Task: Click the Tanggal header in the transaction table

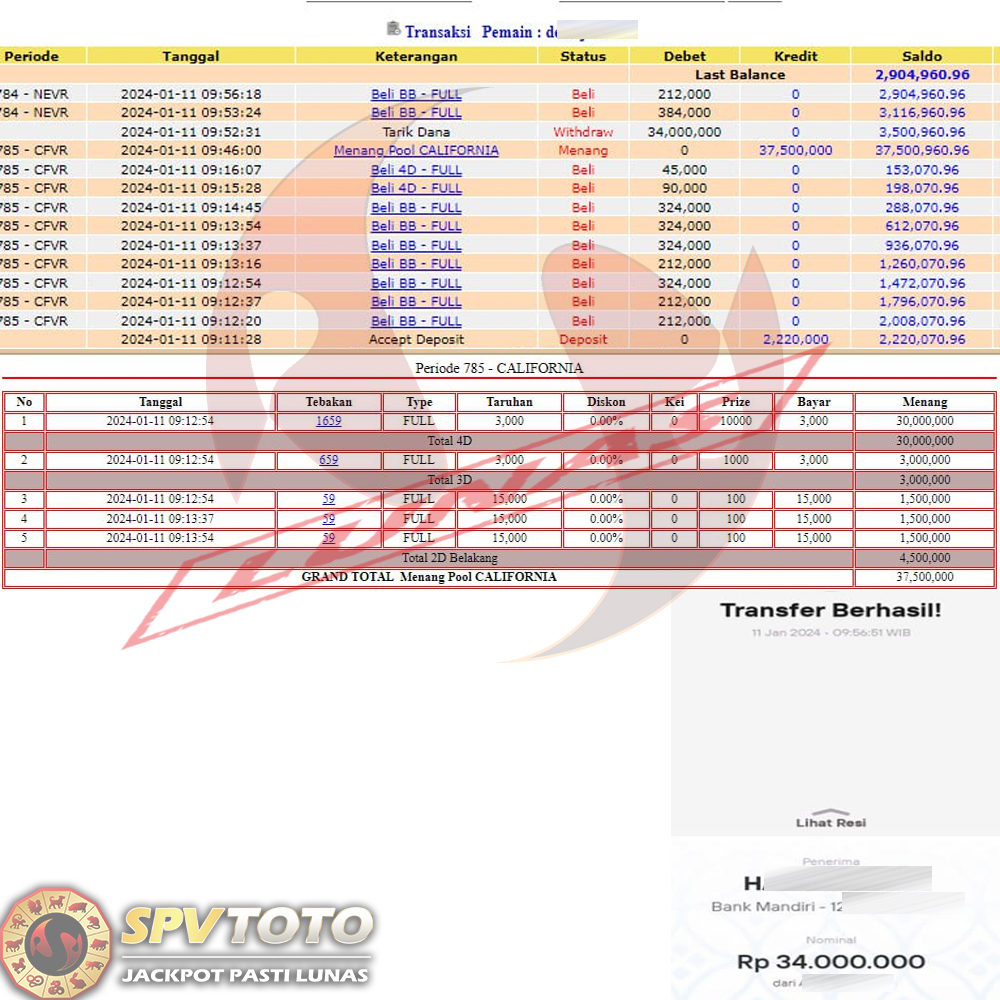Action: [x=190, y=56]
